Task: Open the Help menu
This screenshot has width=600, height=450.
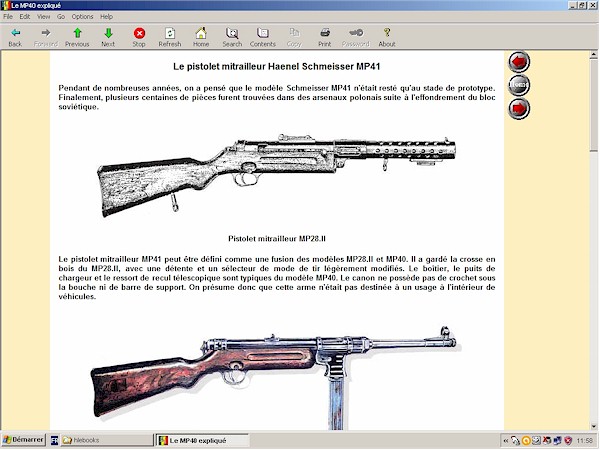Action: [106, 16]
